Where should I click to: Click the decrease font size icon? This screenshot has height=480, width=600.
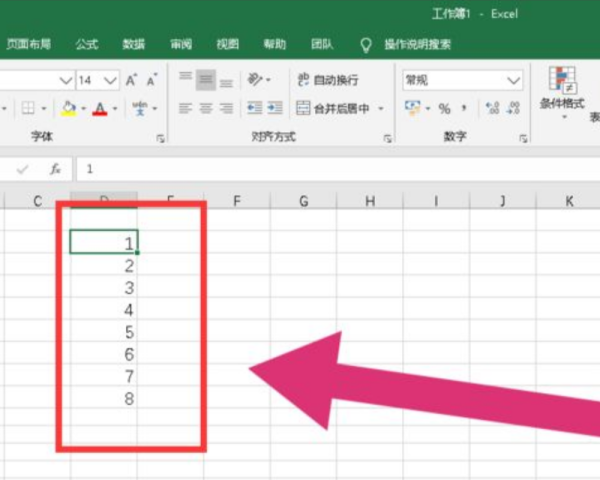pyautogui.click(x=152, y=80)
